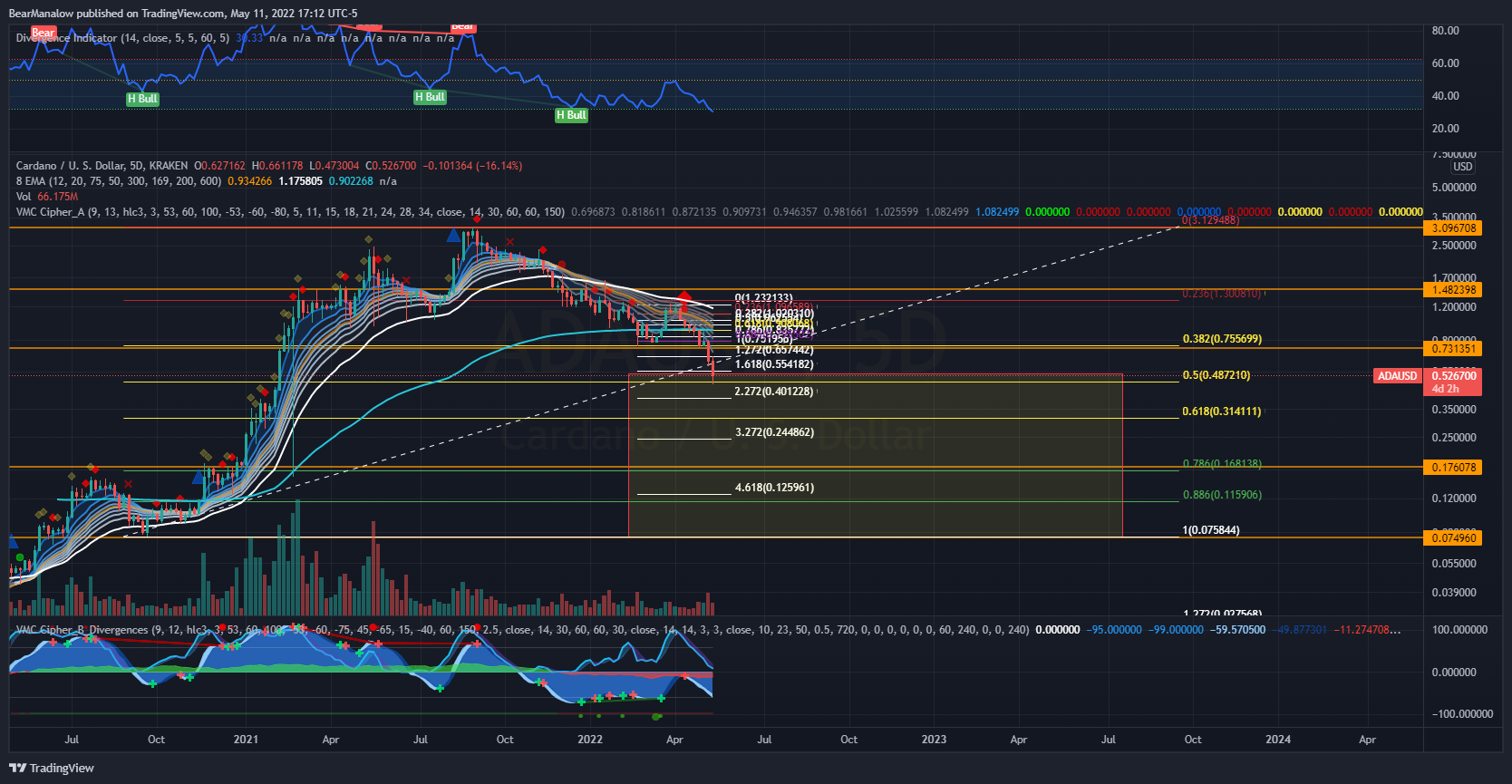
Task: Click the 2023 label on time axis
Action: pyautogui.click(x=934, y=740)
